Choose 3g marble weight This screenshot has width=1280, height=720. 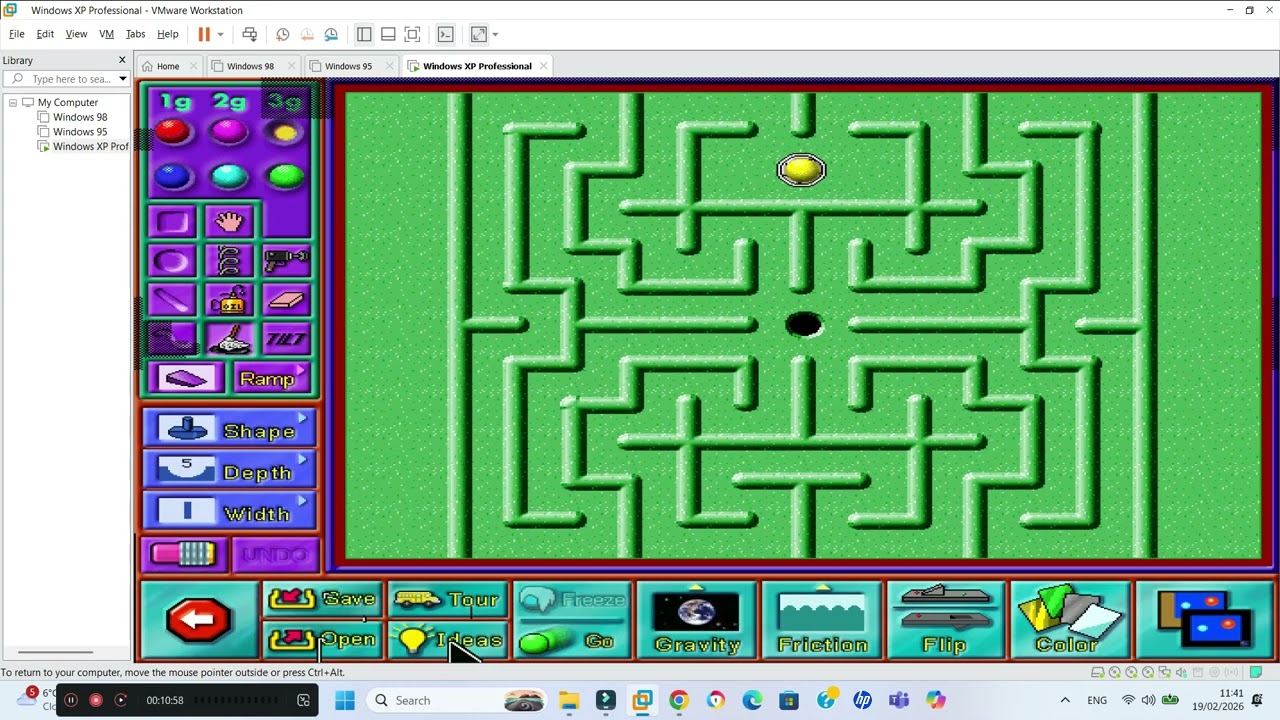point(285,101)
